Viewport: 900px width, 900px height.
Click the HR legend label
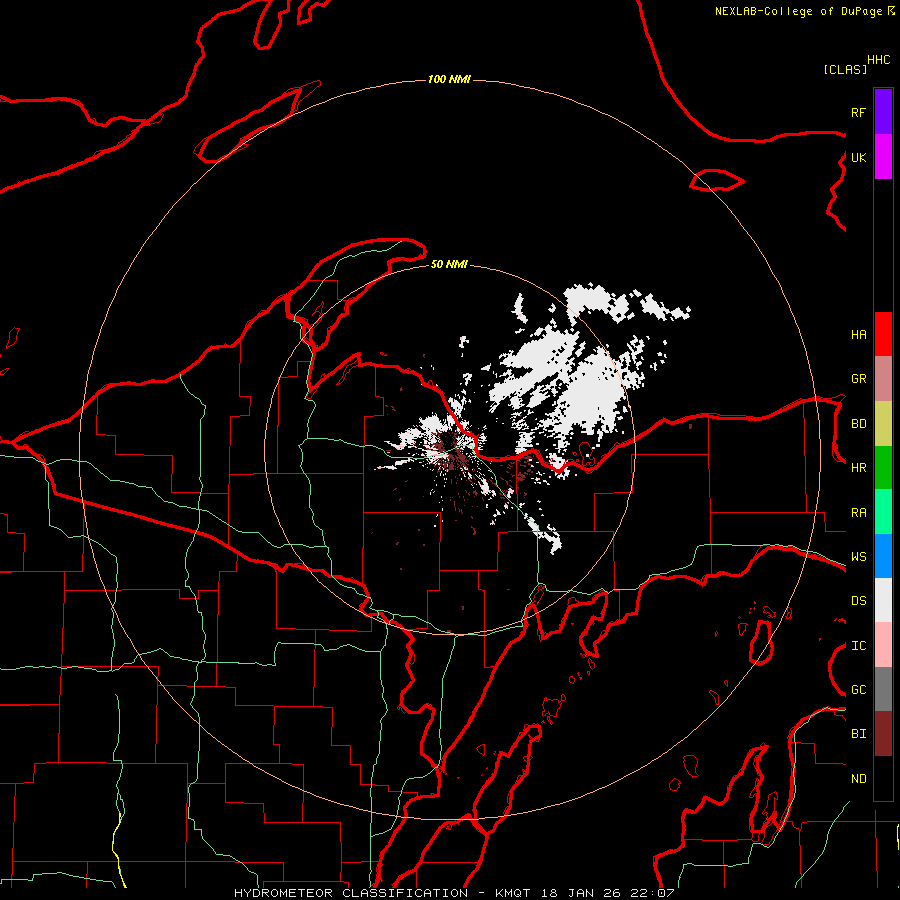(x=858, y=468)
